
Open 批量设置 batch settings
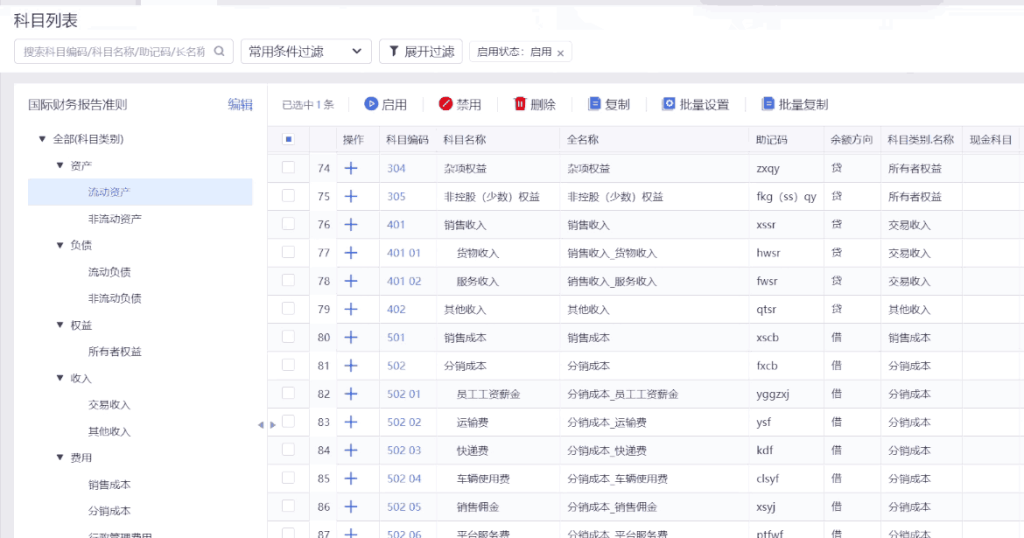tap(695, 104)
